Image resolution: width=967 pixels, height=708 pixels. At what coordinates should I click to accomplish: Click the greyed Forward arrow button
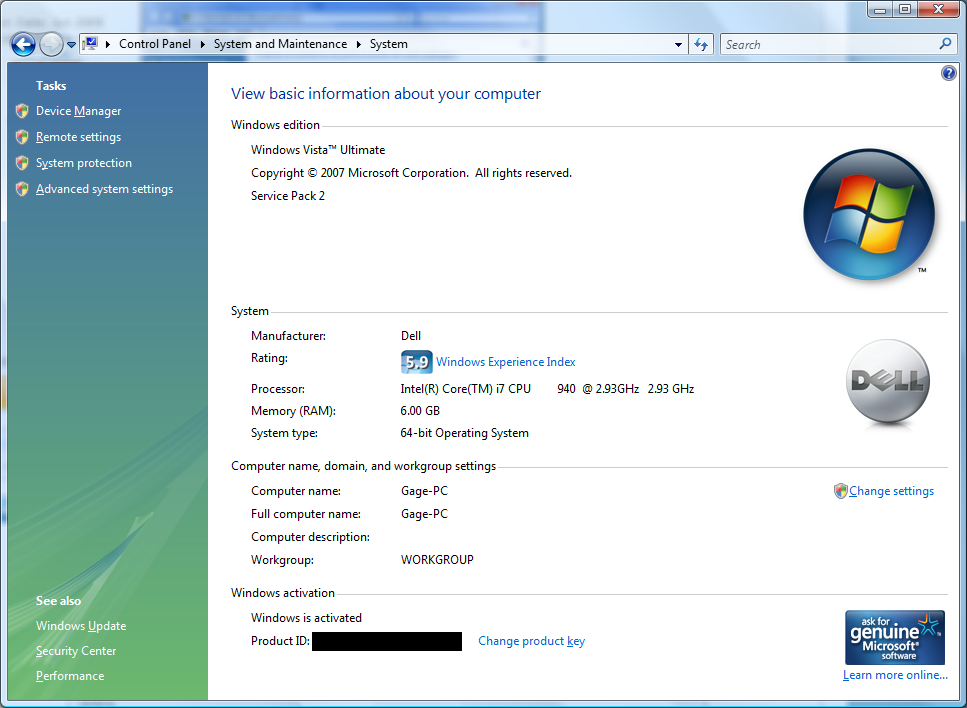(51, 44)
